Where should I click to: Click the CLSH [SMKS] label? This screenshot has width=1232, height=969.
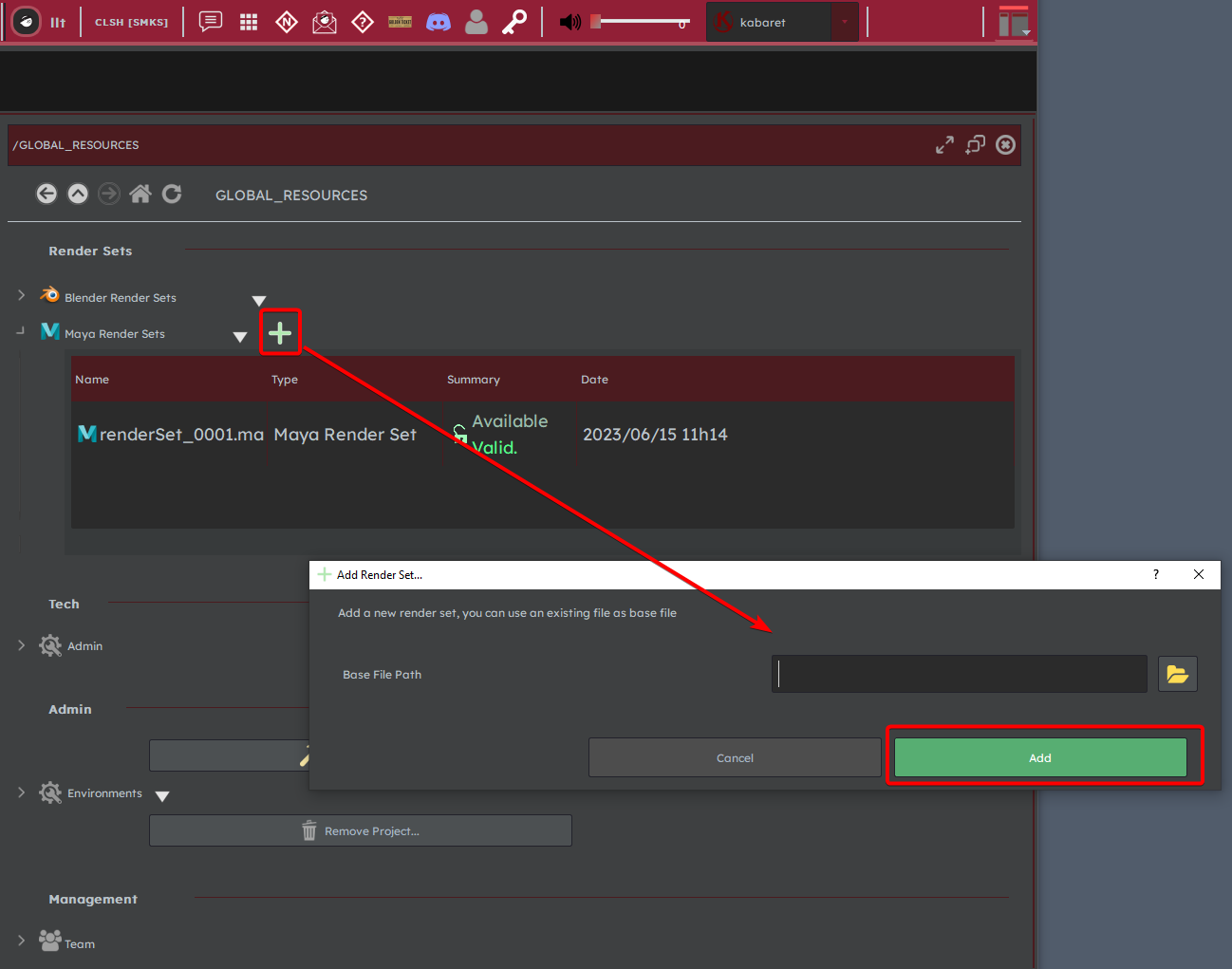point(131,22)
